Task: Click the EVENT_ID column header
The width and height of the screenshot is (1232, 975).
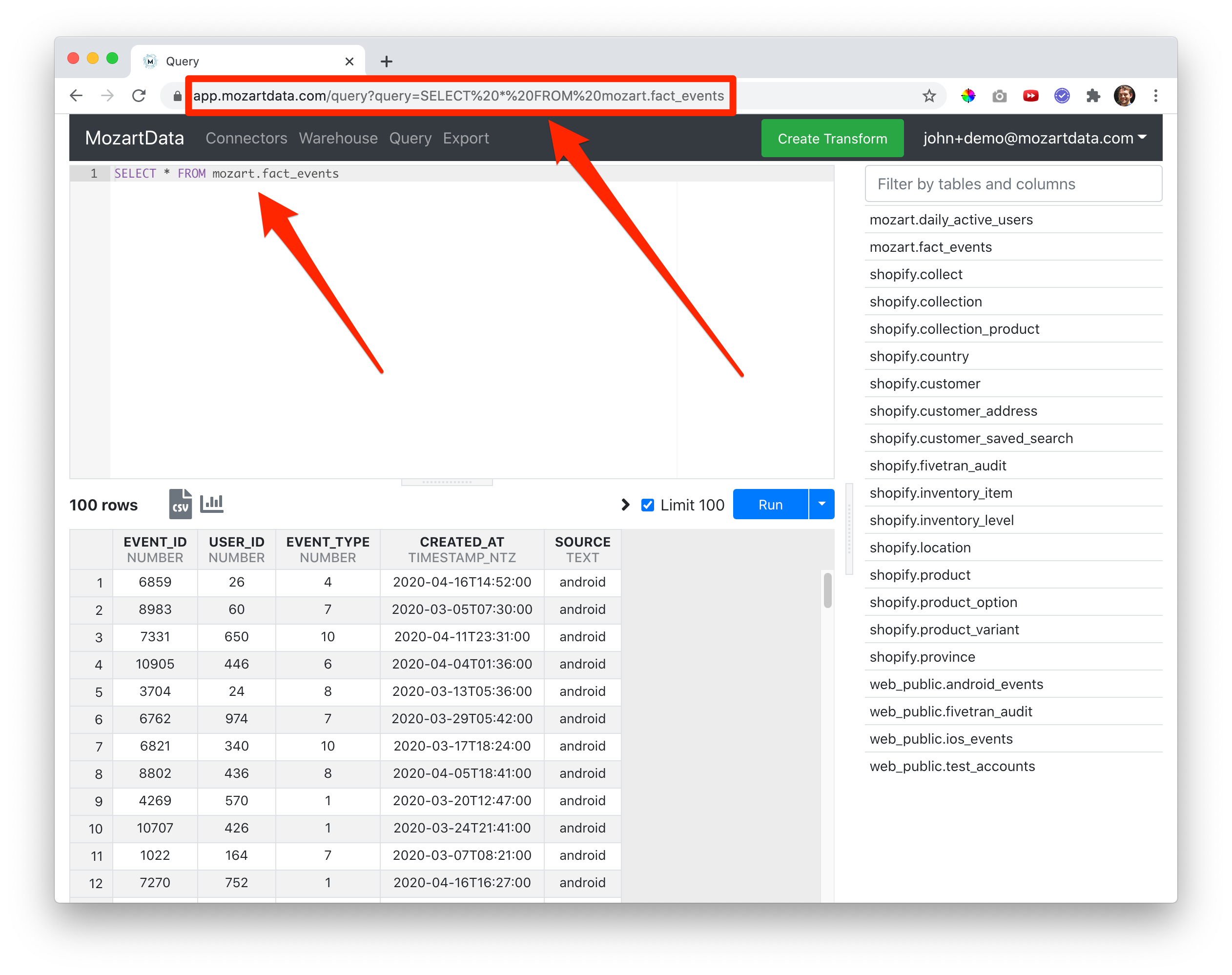Action: coord(155,549)
